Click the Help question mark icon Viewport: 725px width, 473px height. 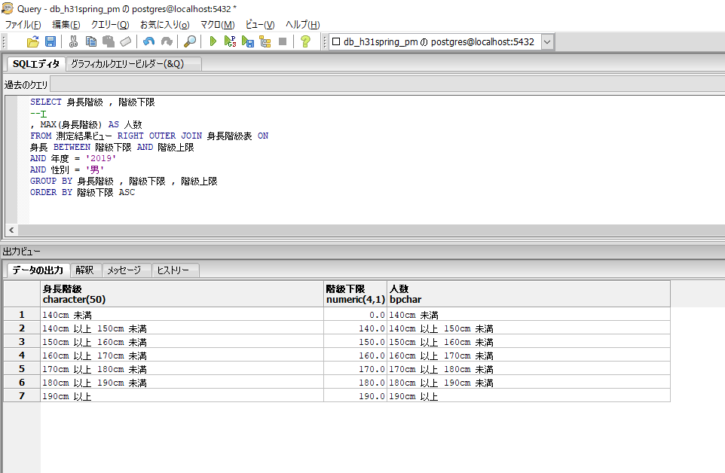(x=305, y=42)
